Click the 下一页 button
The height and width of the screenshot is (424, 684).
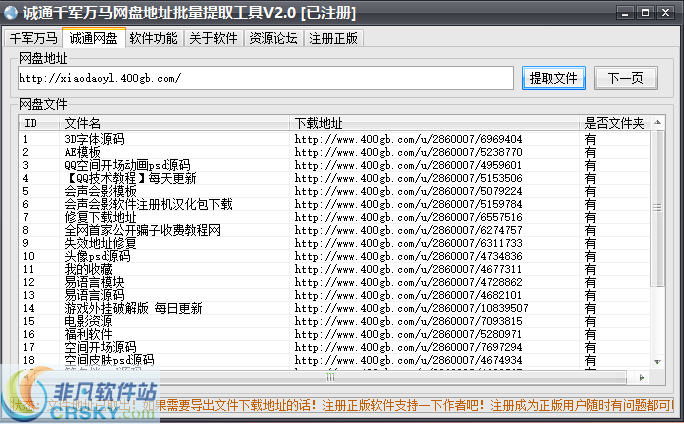(626, 79)
